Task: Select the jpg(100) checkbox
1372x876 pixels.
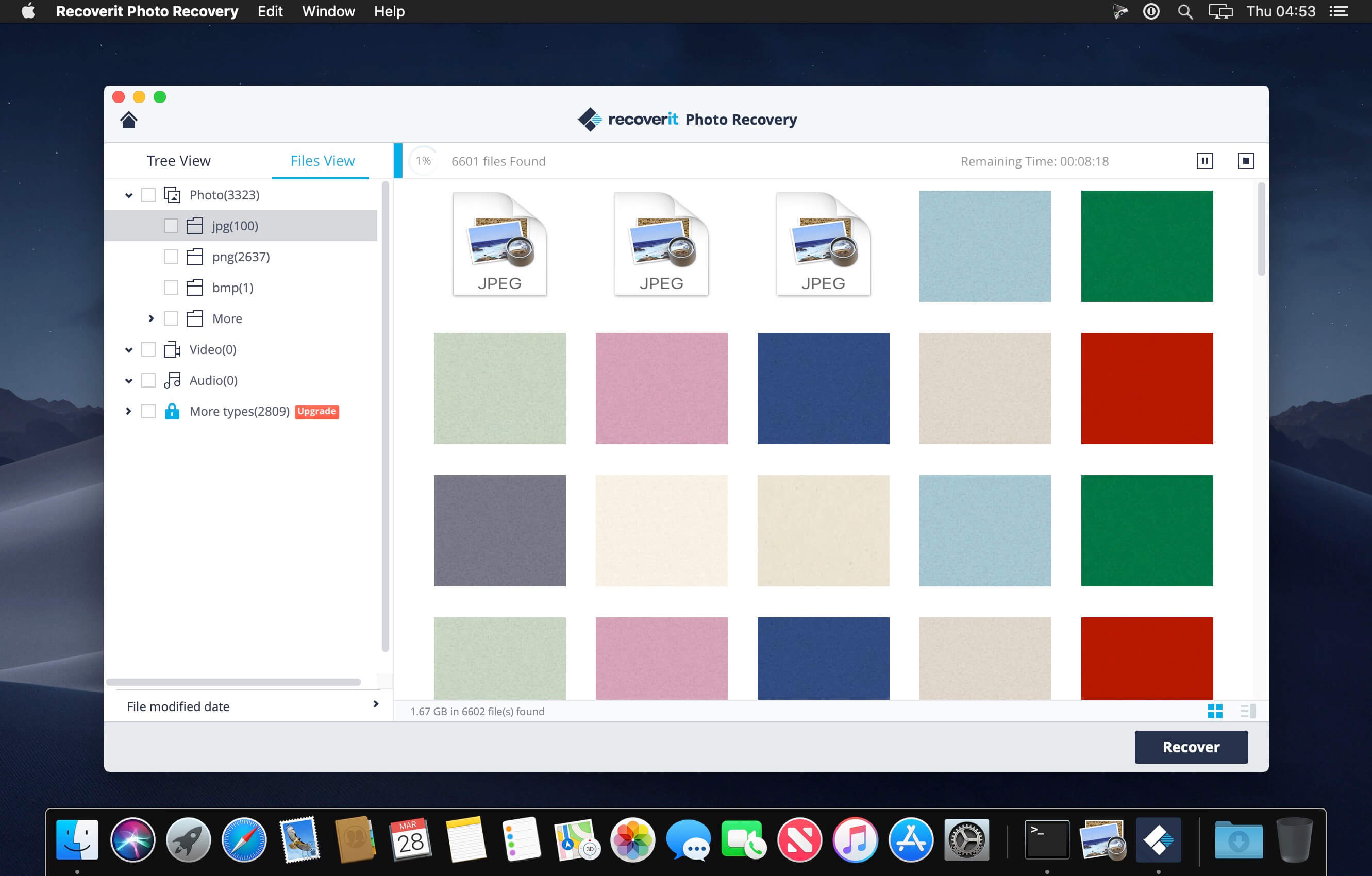Action: (171, 226)
